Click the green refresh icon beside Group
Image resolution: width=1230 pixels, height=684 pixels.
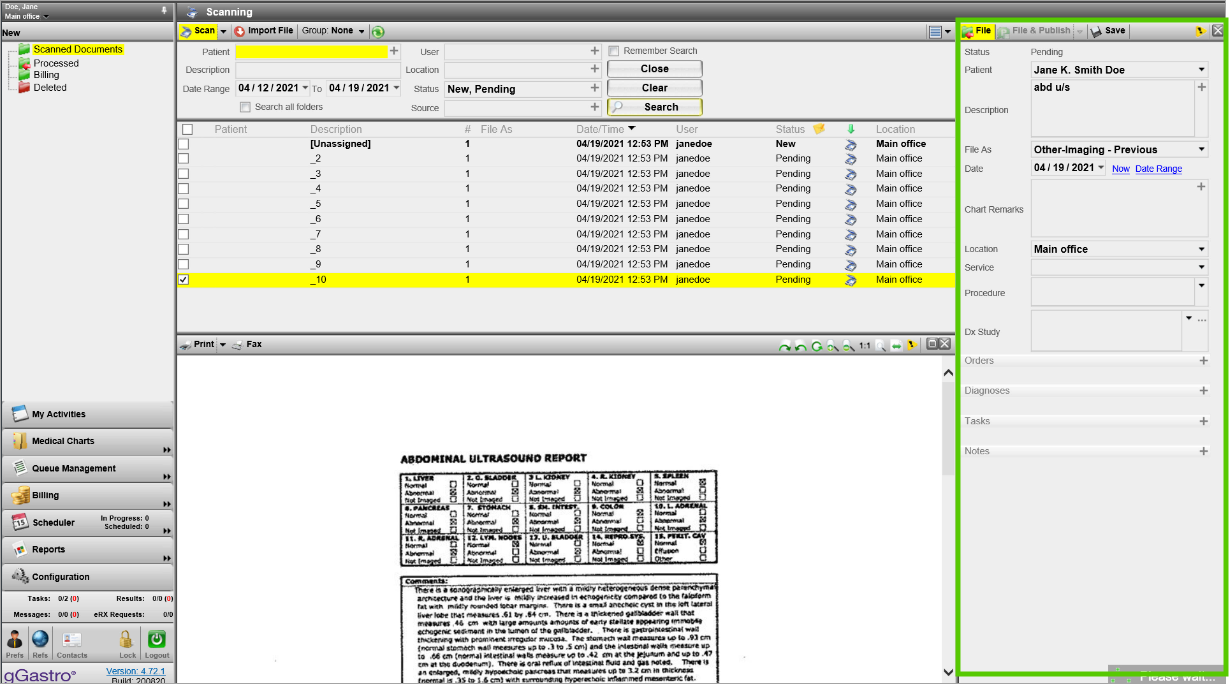tap(378, 32)
